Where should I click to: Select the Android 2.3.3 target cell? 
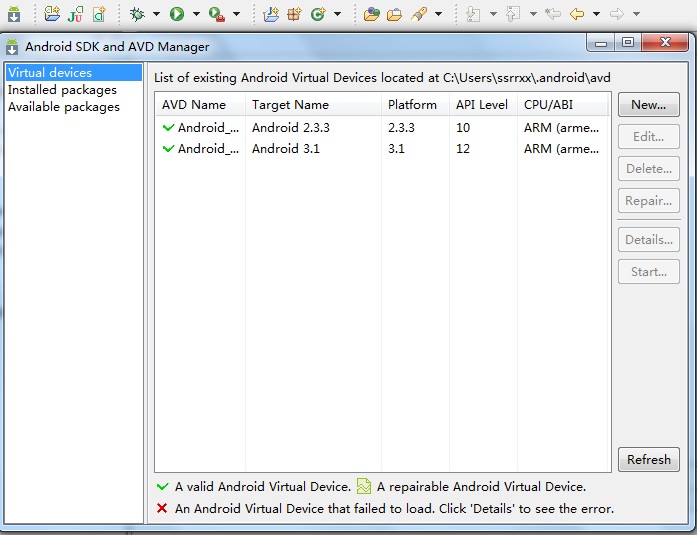pos(291,128)
